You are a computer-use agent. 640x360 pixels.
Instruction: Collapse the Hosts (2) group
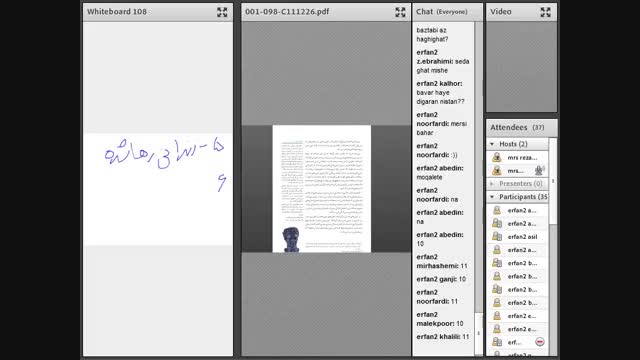coord(492,144)
